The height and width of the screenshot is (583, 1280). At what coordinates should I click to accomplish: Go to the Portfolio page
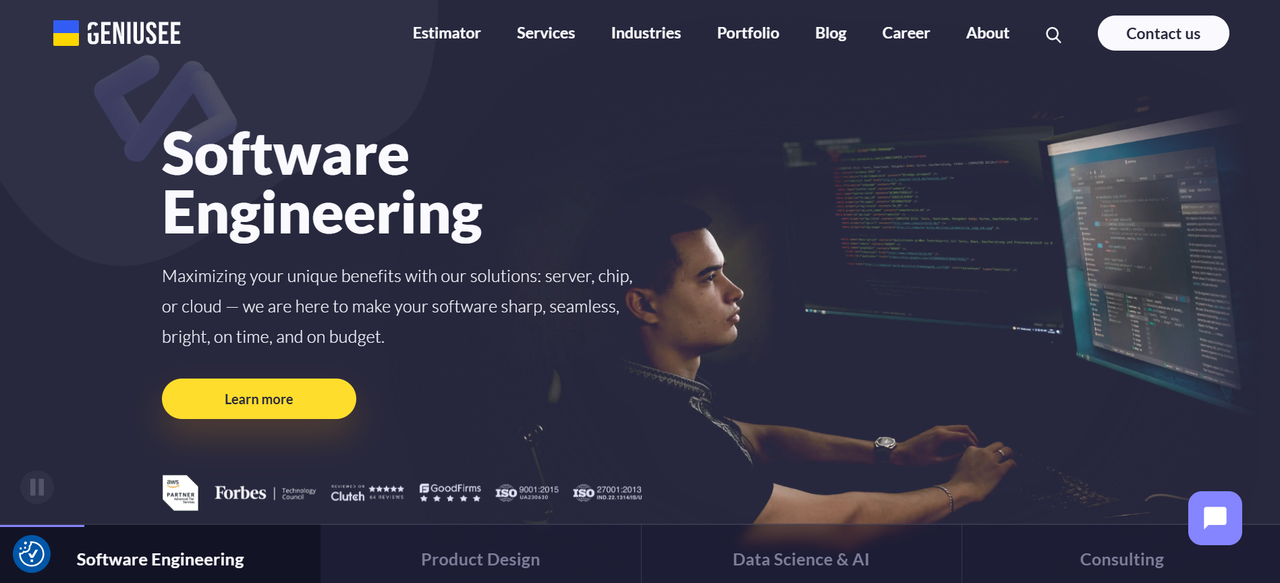[748, 33]
